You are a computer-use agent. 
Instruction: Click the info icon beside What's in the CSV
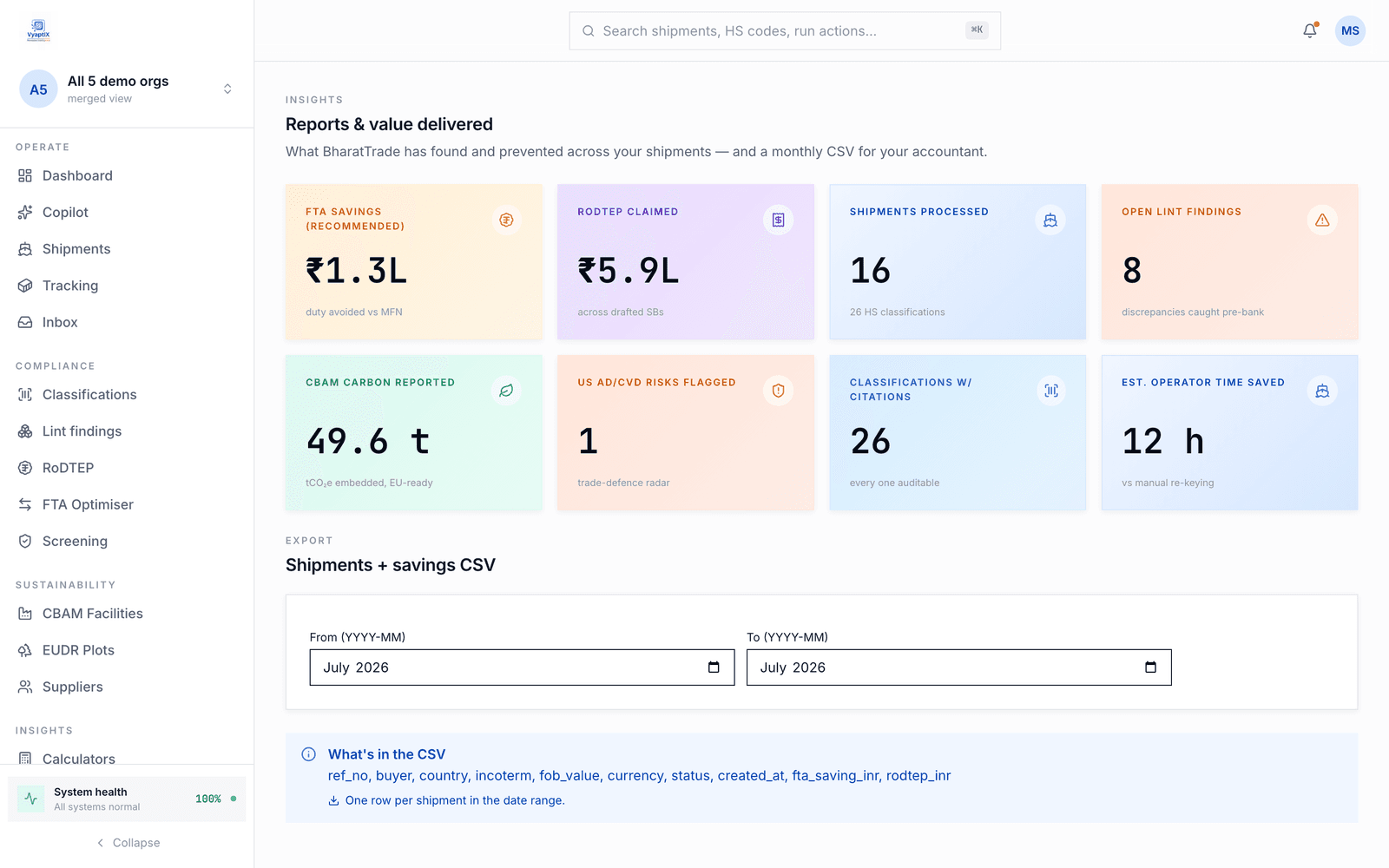308,754
